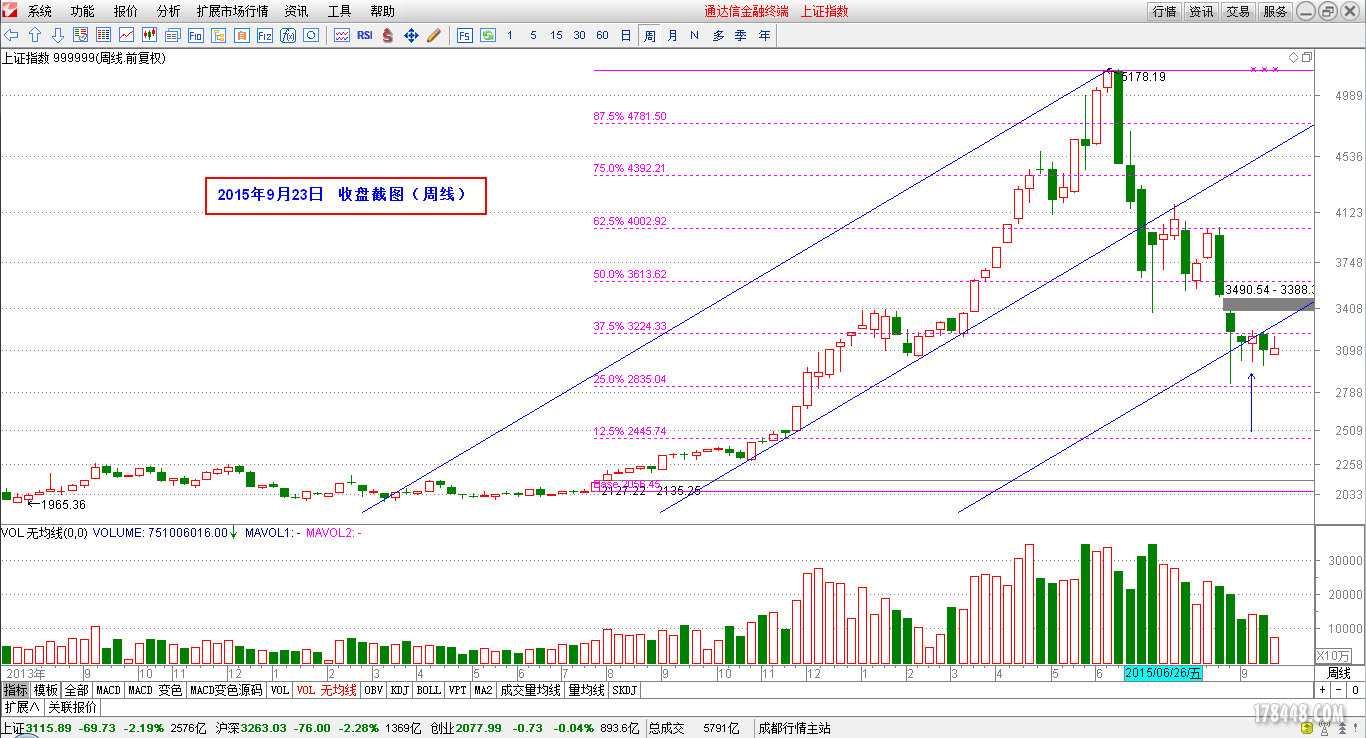Image resolution: width=1366 pixels, height=738 pixels.
Task: Open the 帮助 menu
Action: 382,11
